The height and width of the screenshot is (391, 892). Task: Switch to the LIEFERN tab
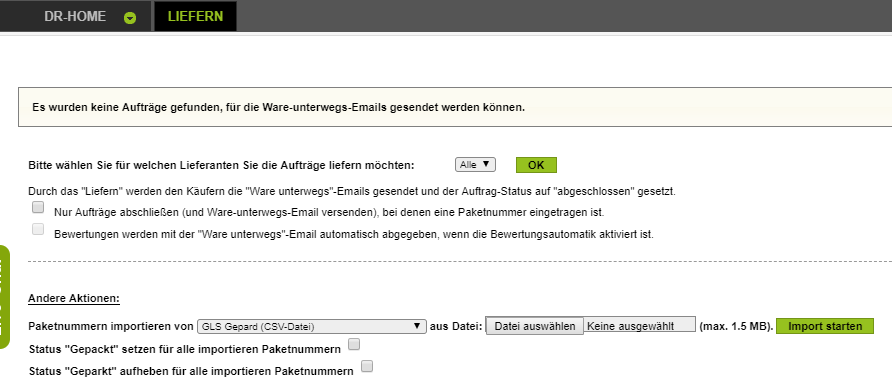click(x=195, y=17)
